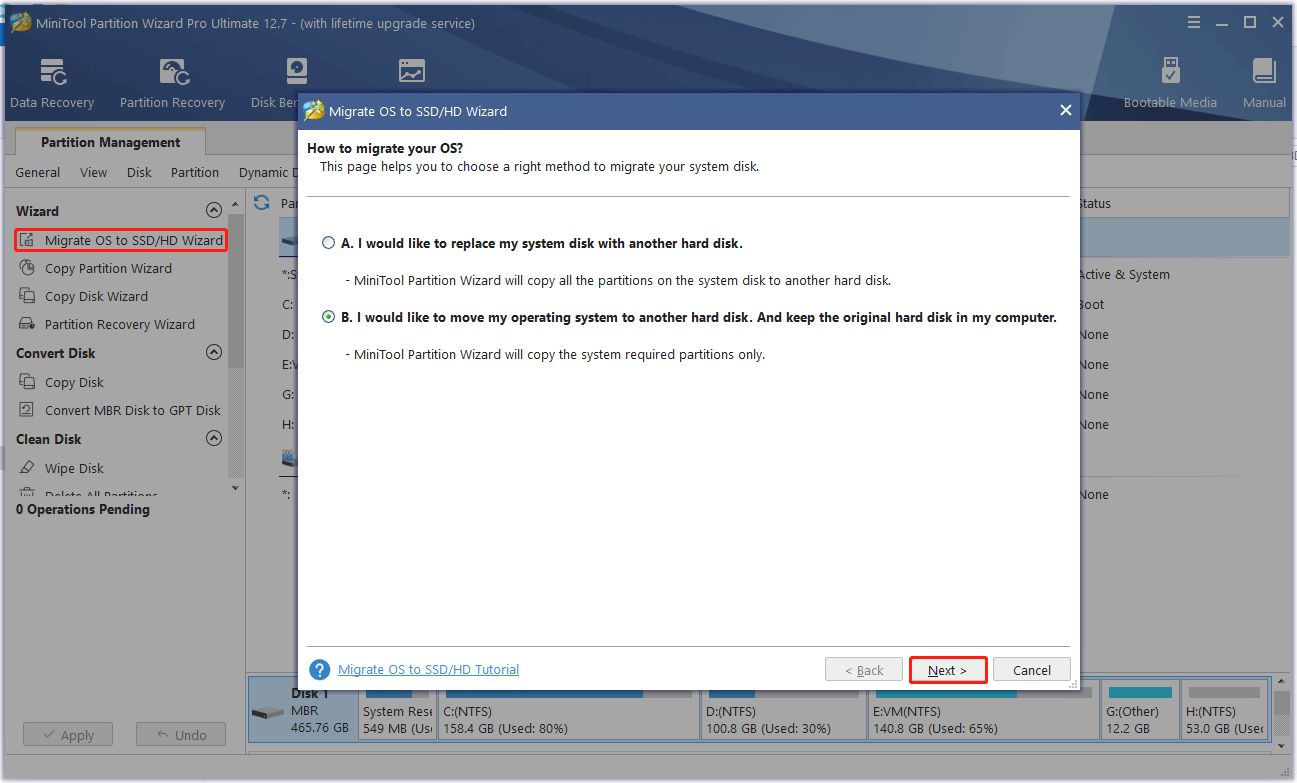Click sidebar scroll down arrow
Screen dimensions: 1297x783
point(236,488)
